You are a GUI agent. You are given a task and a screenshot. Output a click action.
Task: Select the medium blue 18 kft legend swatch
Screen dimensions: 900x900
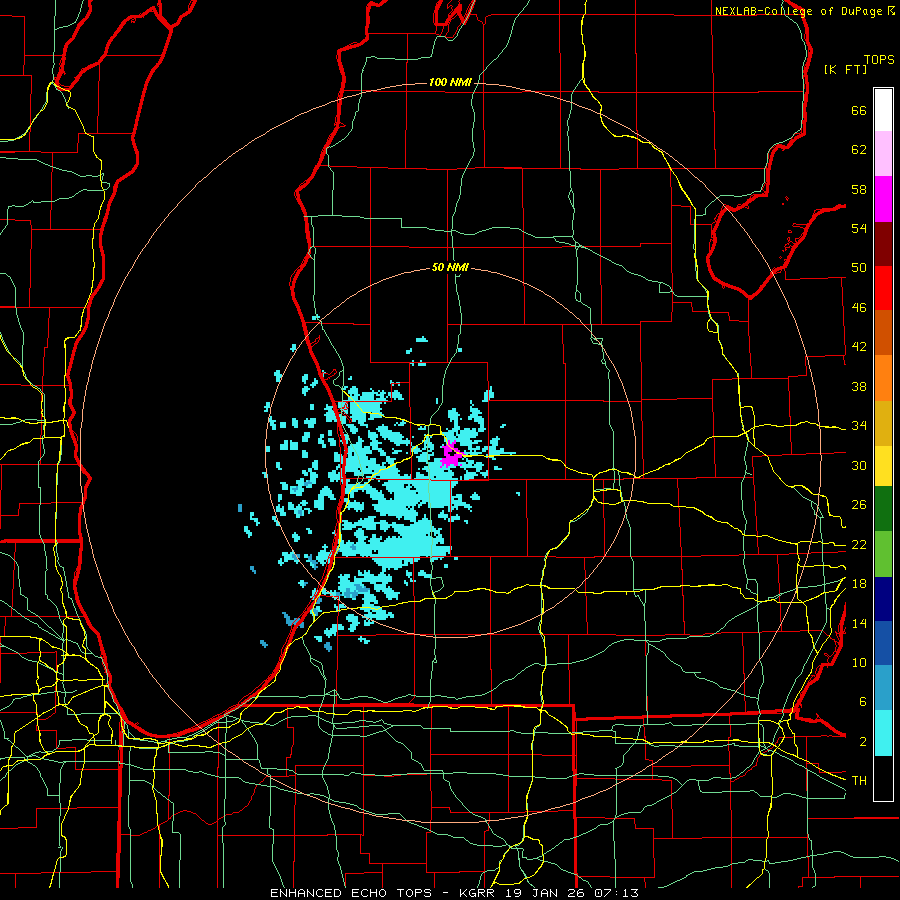(x=883, y=643)
